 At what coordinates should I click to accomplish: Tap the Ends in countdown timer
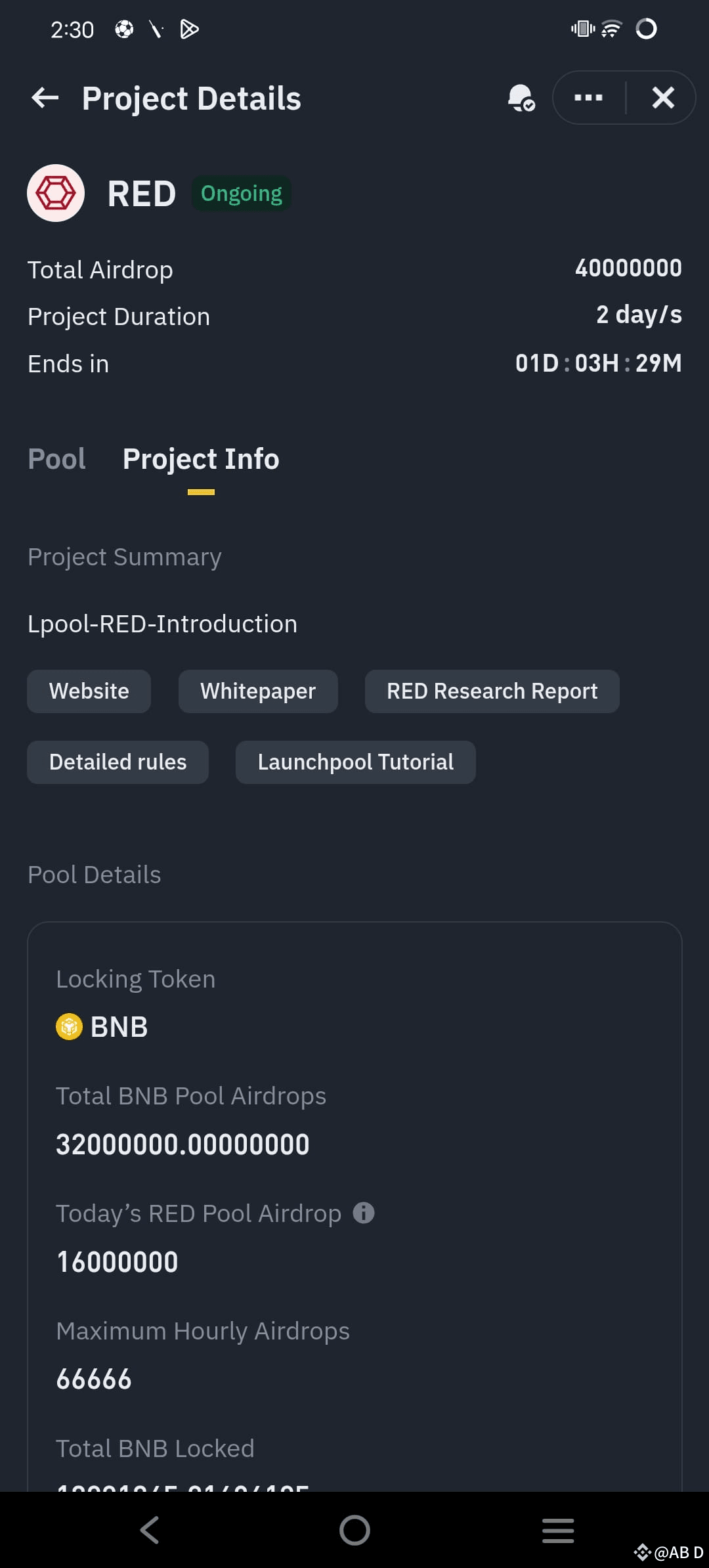click(x=598, y=363)
